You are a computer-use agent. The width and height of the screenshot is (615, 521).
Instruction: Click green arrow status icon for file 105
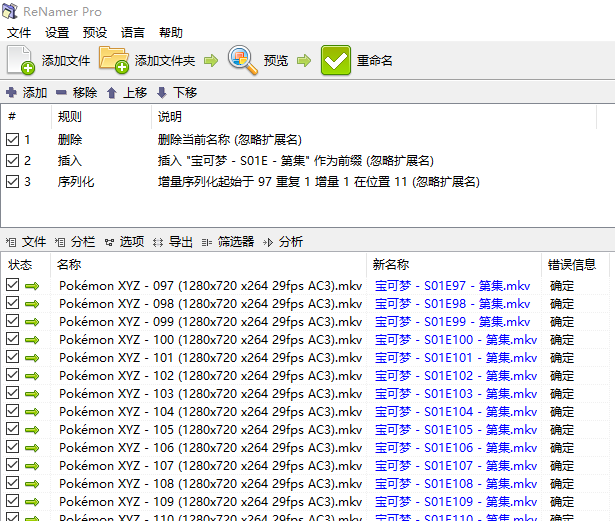32,430
